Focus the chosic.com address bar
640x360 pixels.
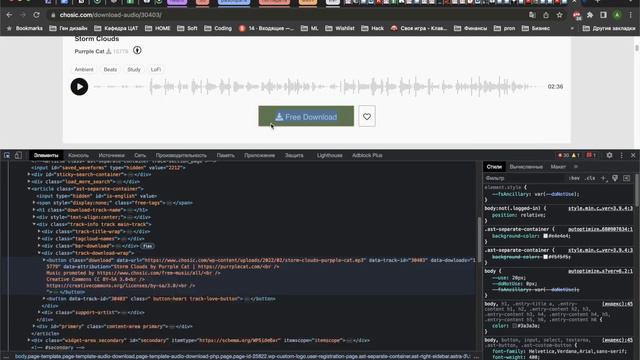[x=286, y=15]
